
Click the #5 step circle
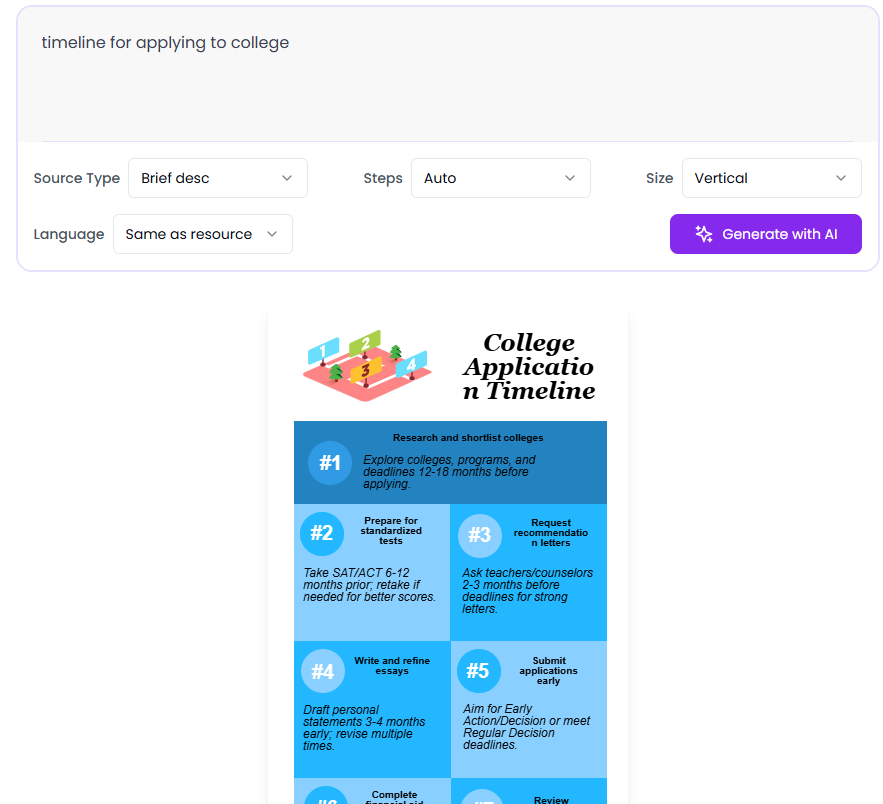click(x=479, y=671)
